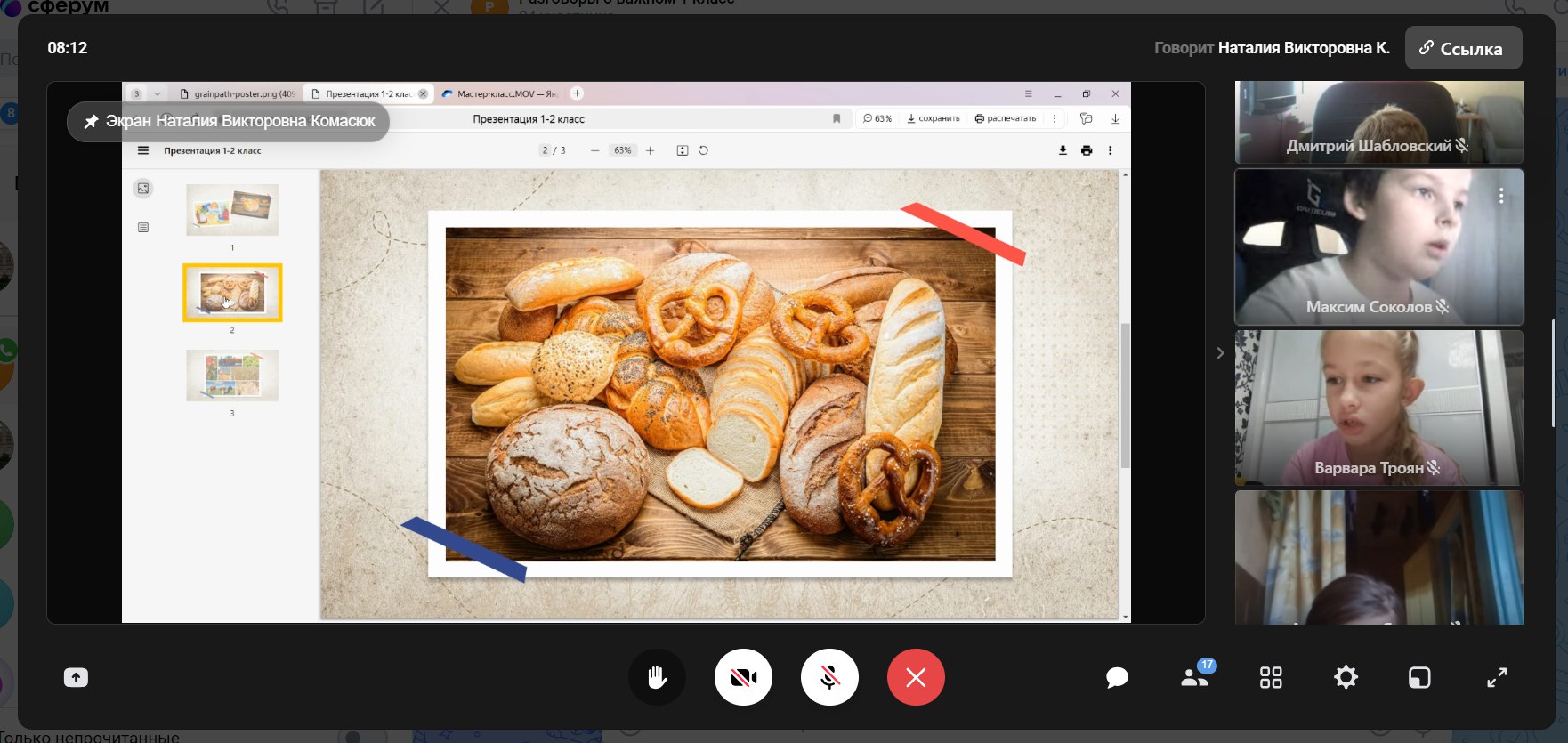
Task: Open the call chat
Action: coord(1117,678)
